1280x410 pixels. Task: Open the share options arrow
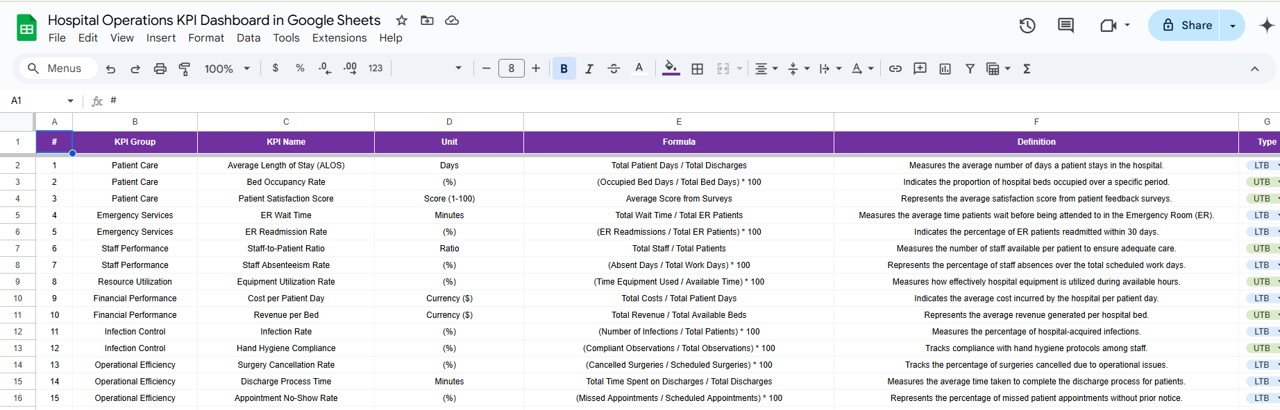tap(1233, 25)
